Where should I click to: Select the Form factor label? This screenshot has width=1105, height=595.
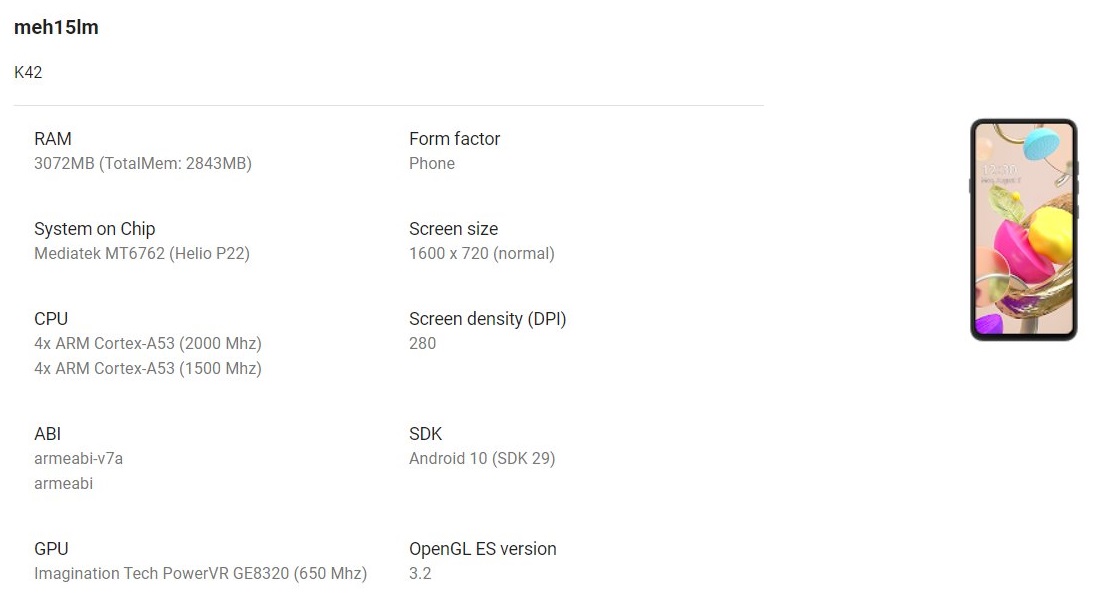pyautogui.click(x=455, y=139)
